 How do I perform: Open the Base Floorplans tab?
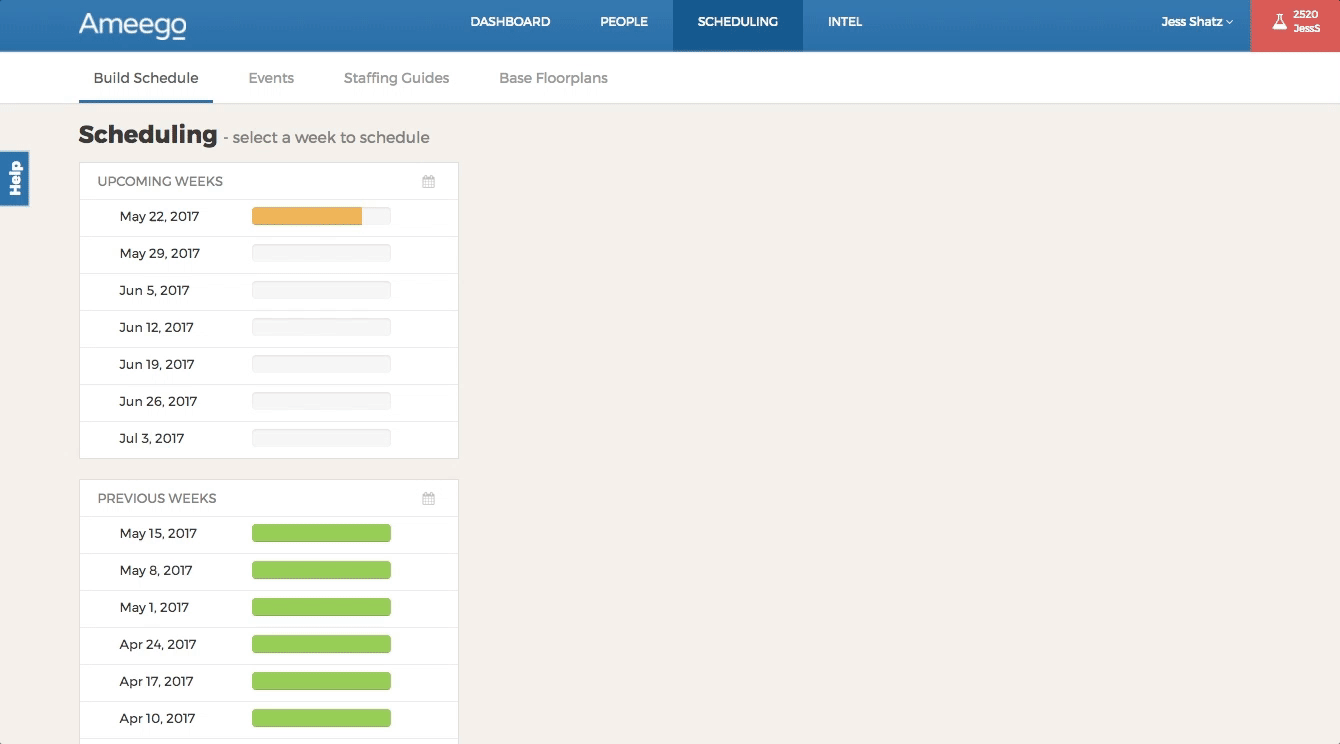[553, 78]
